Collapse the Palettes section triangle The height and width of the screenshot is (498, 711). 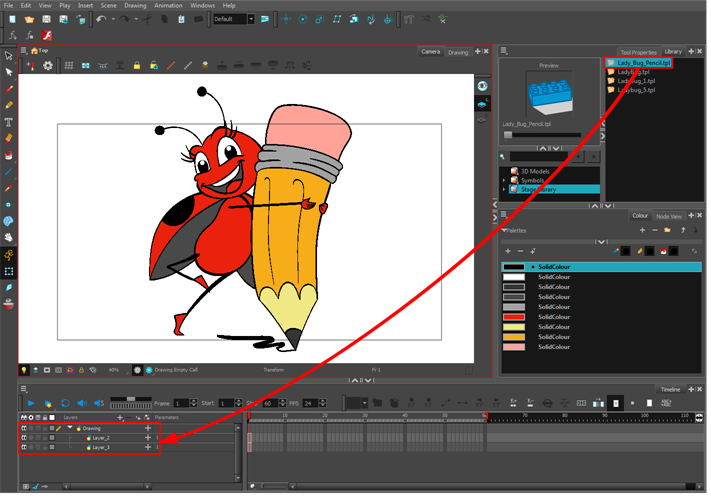point(504,230)
